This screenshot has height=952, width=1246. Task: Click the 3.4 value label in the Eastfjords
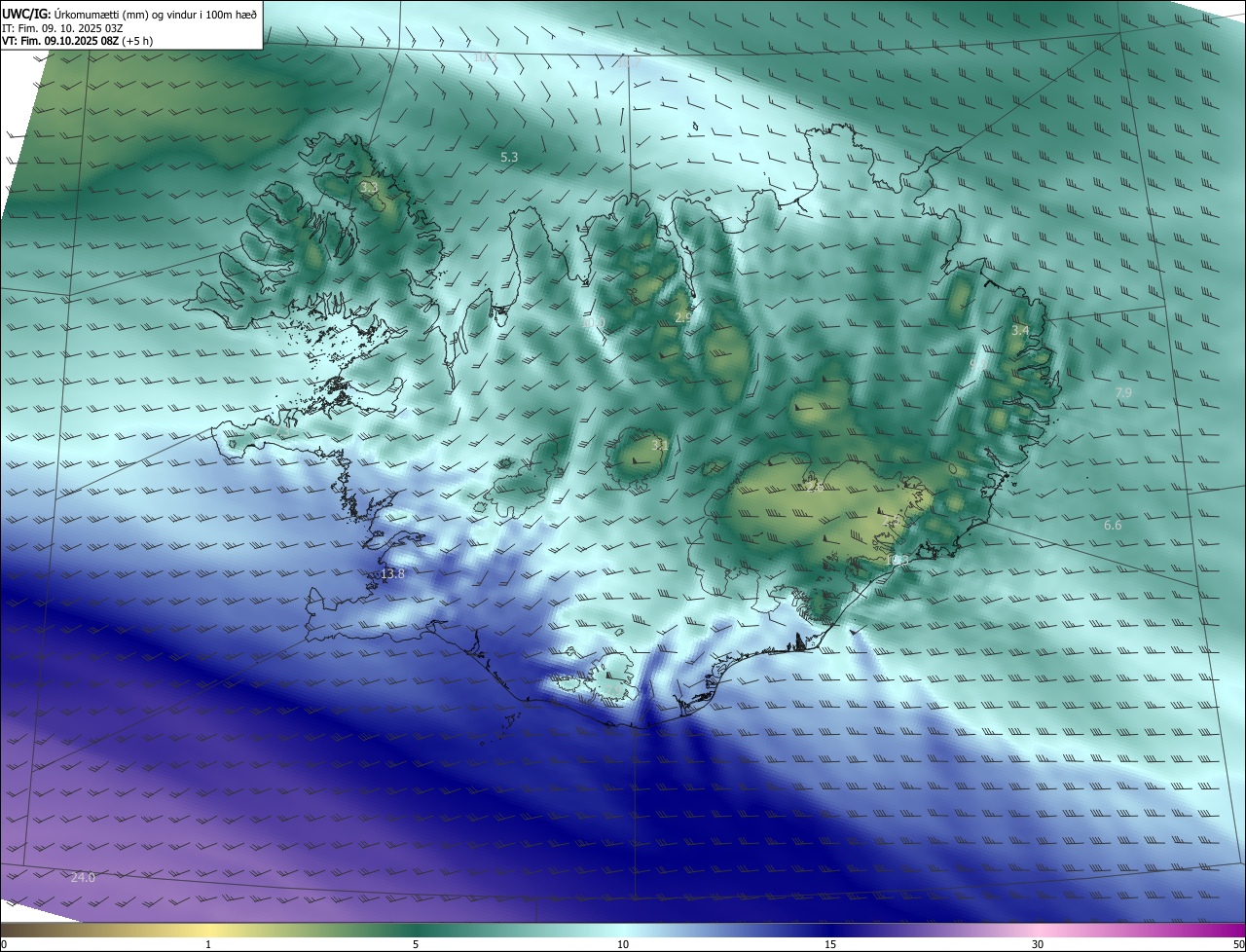click(1019, 331)
